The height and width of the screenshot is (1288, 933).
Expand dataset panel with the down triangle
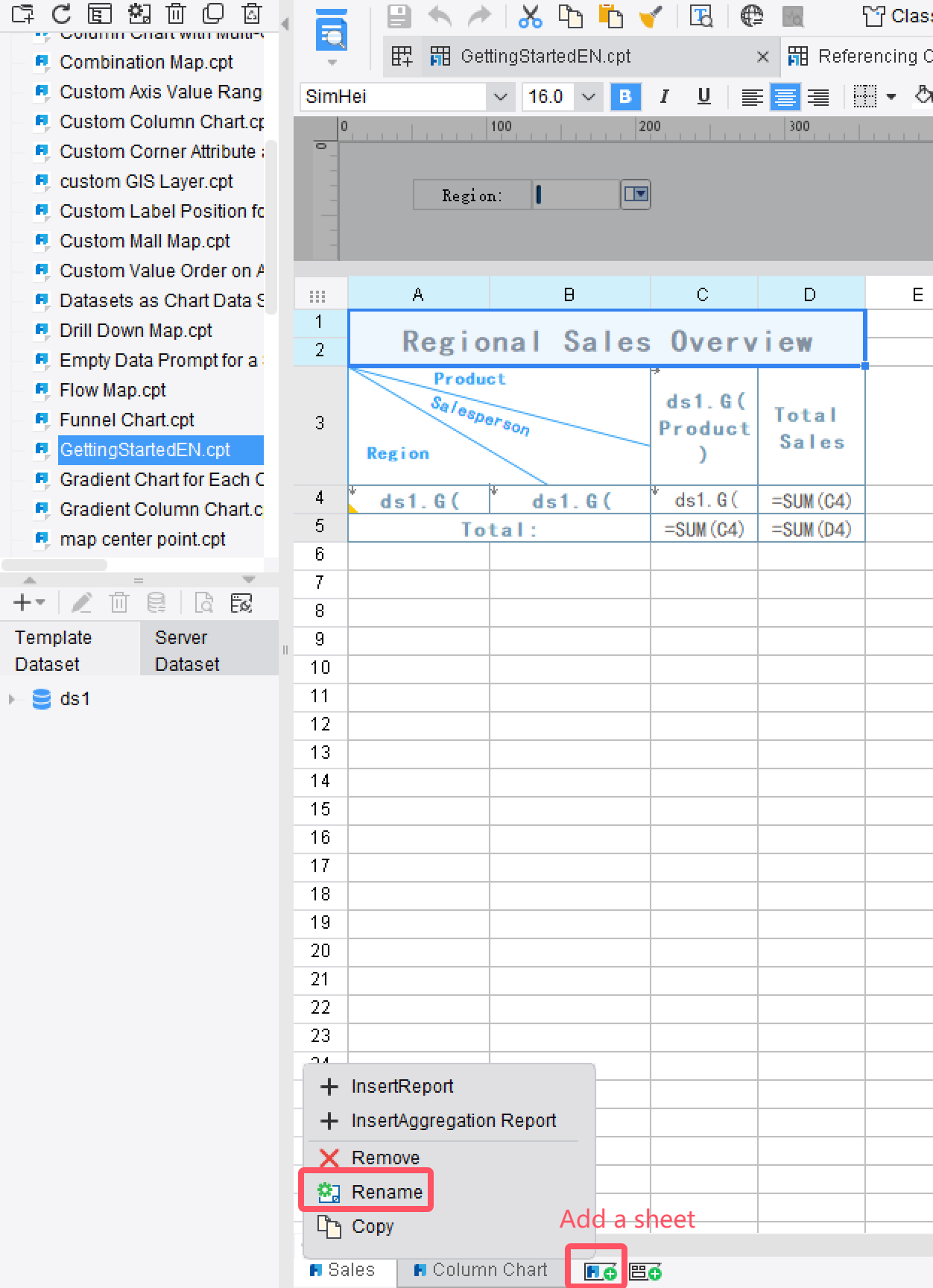(249, 580)
